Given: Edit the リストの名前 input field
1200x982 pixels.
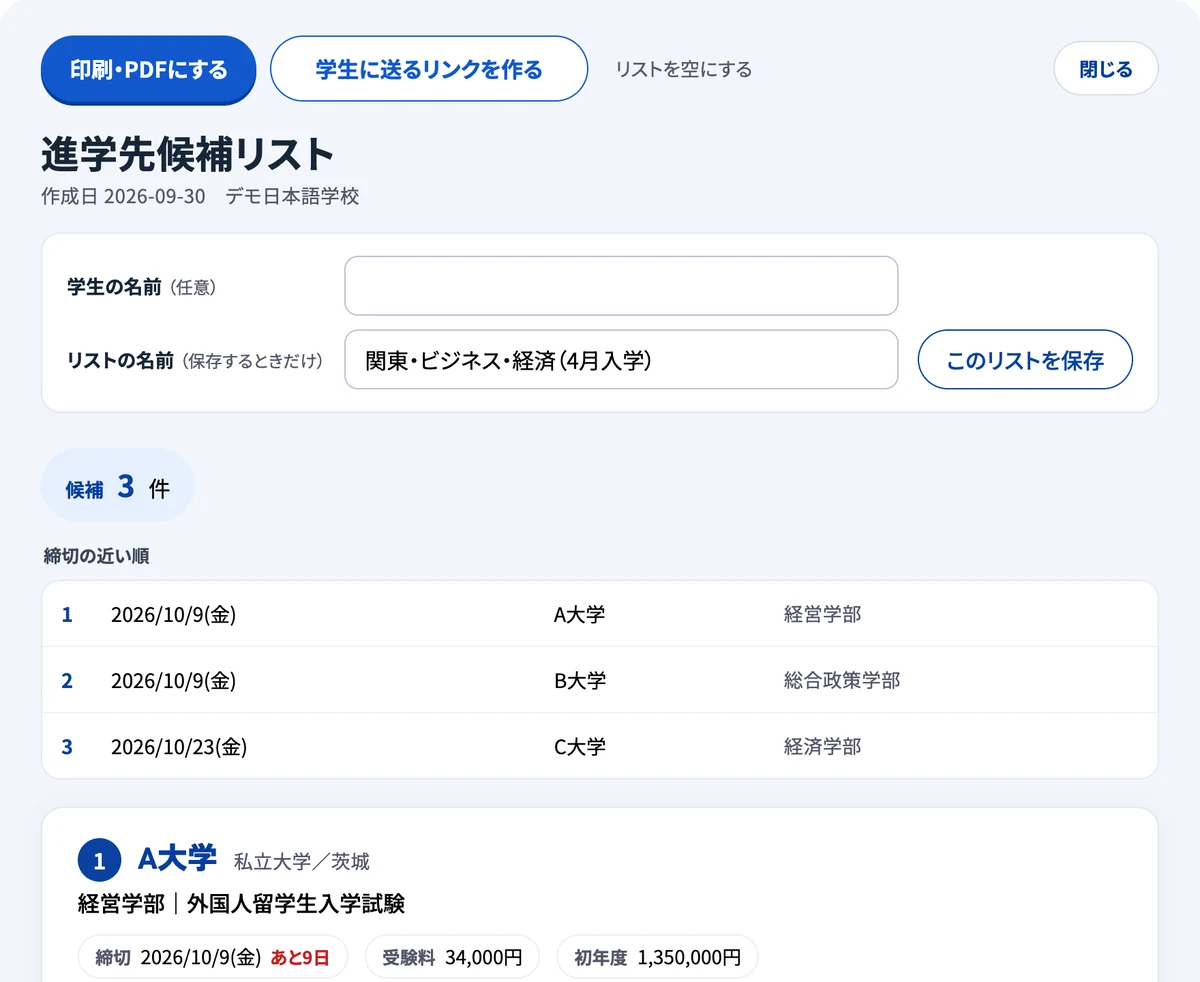Looking at the screenshot, I should pyautogui.click(x=621, y=360).
